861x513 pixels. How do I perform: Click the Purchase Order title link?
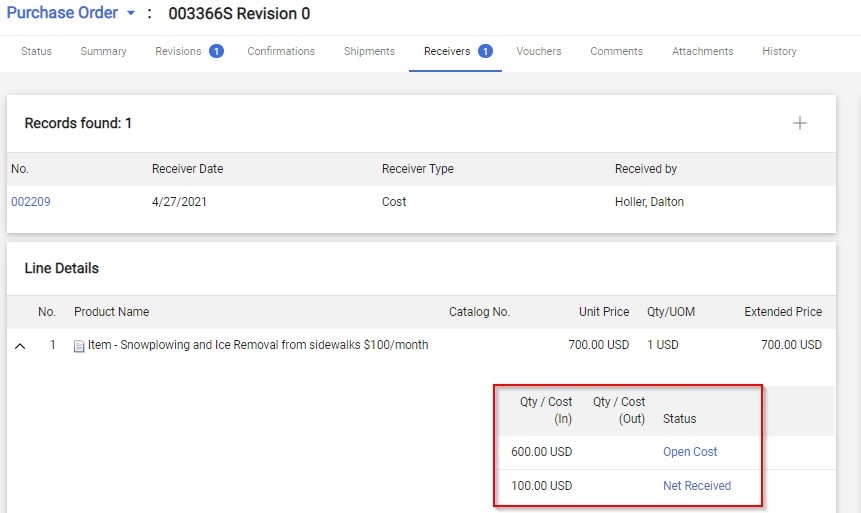62,14
